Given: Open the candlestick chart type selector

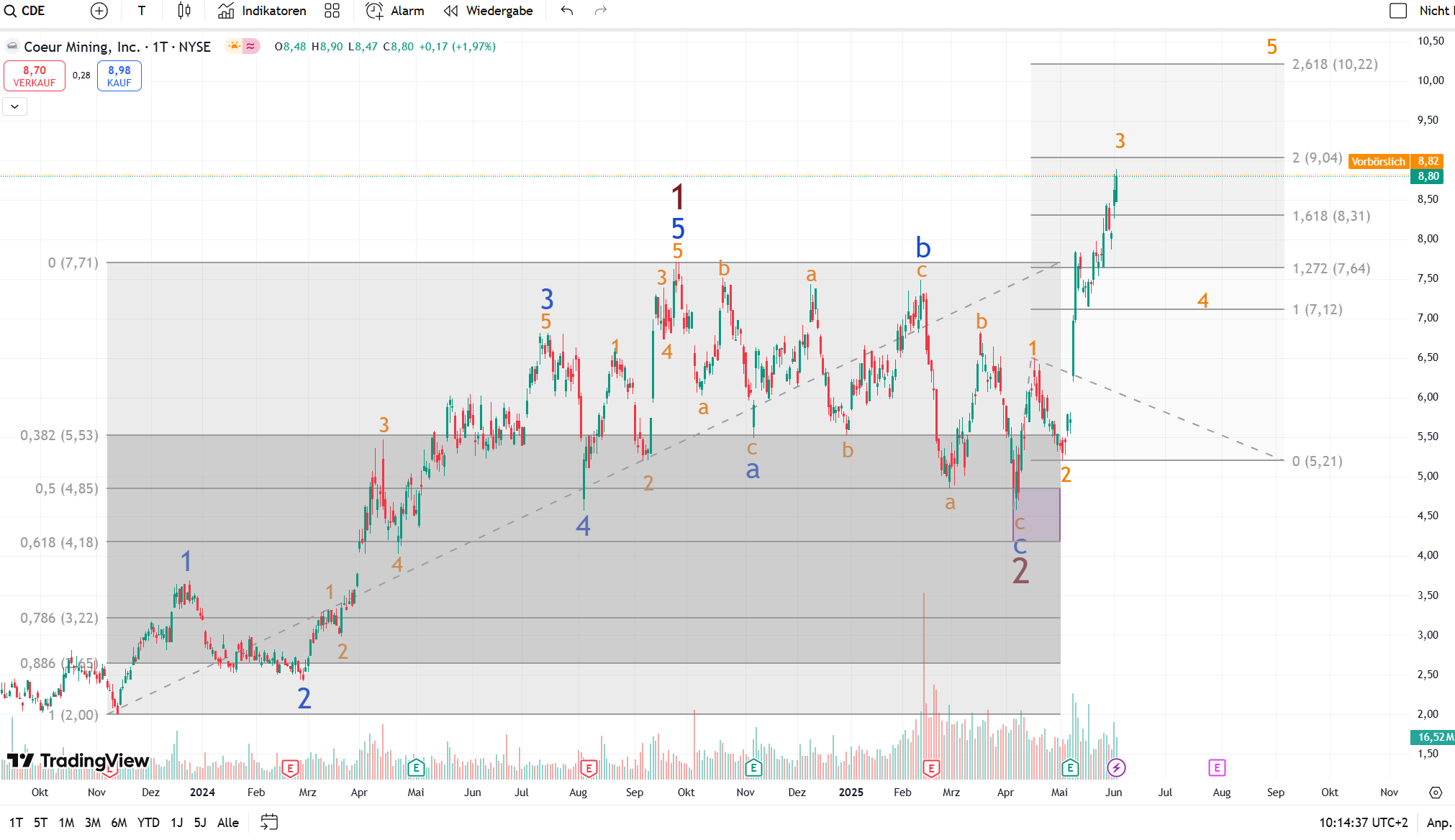Looking at the screenshot, I should (184, 11).
